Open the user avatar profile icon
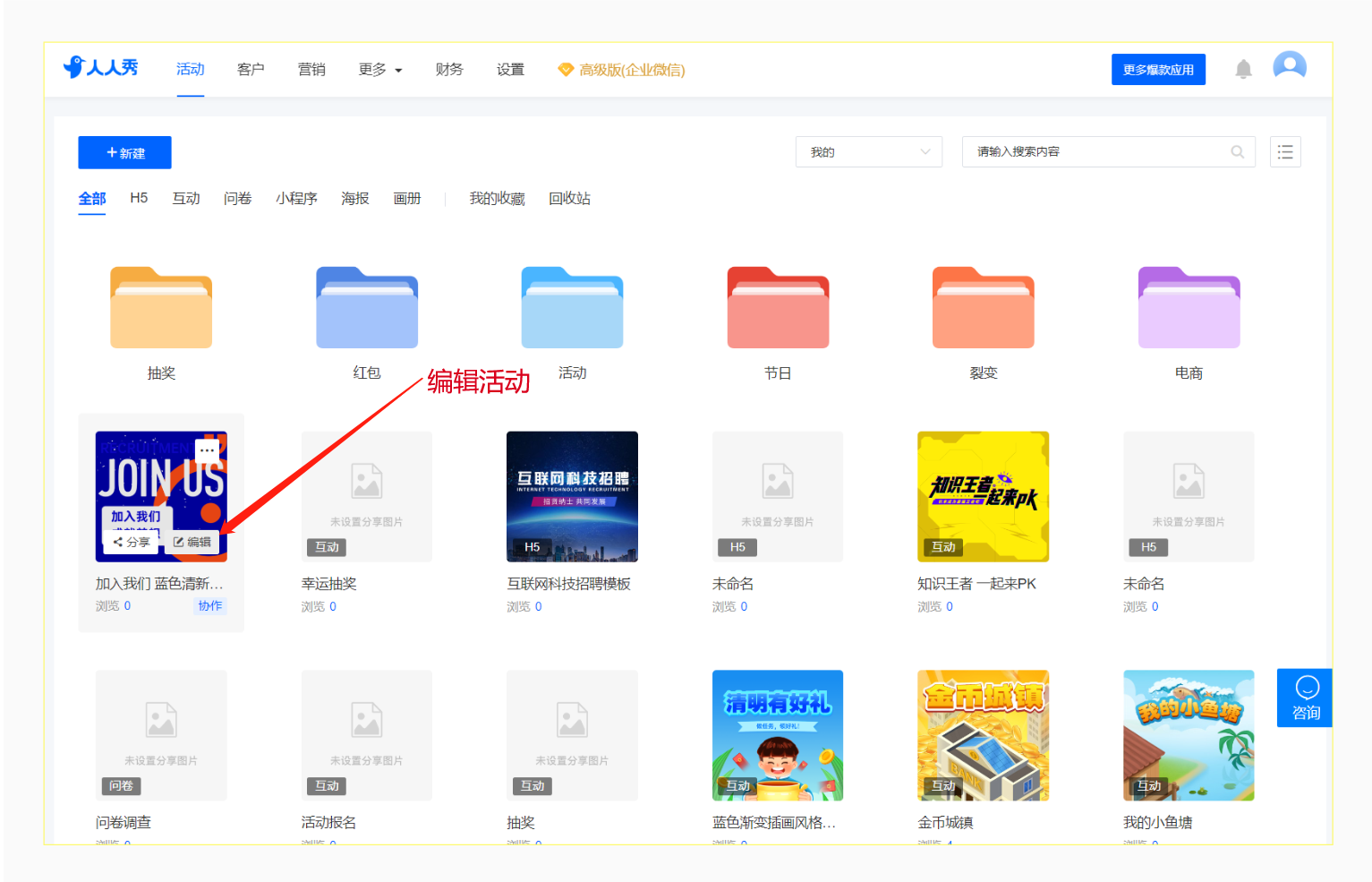The height and width of the screenshot is (882, 1372). pyautogui.click(x=1290, y=67)
